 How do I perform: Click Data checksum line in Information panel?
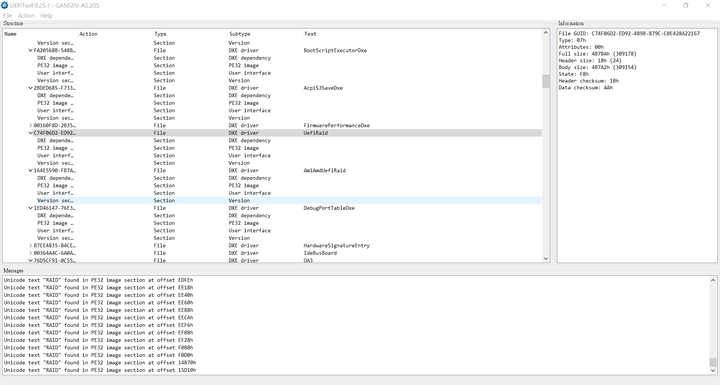(x=585, y=88)
